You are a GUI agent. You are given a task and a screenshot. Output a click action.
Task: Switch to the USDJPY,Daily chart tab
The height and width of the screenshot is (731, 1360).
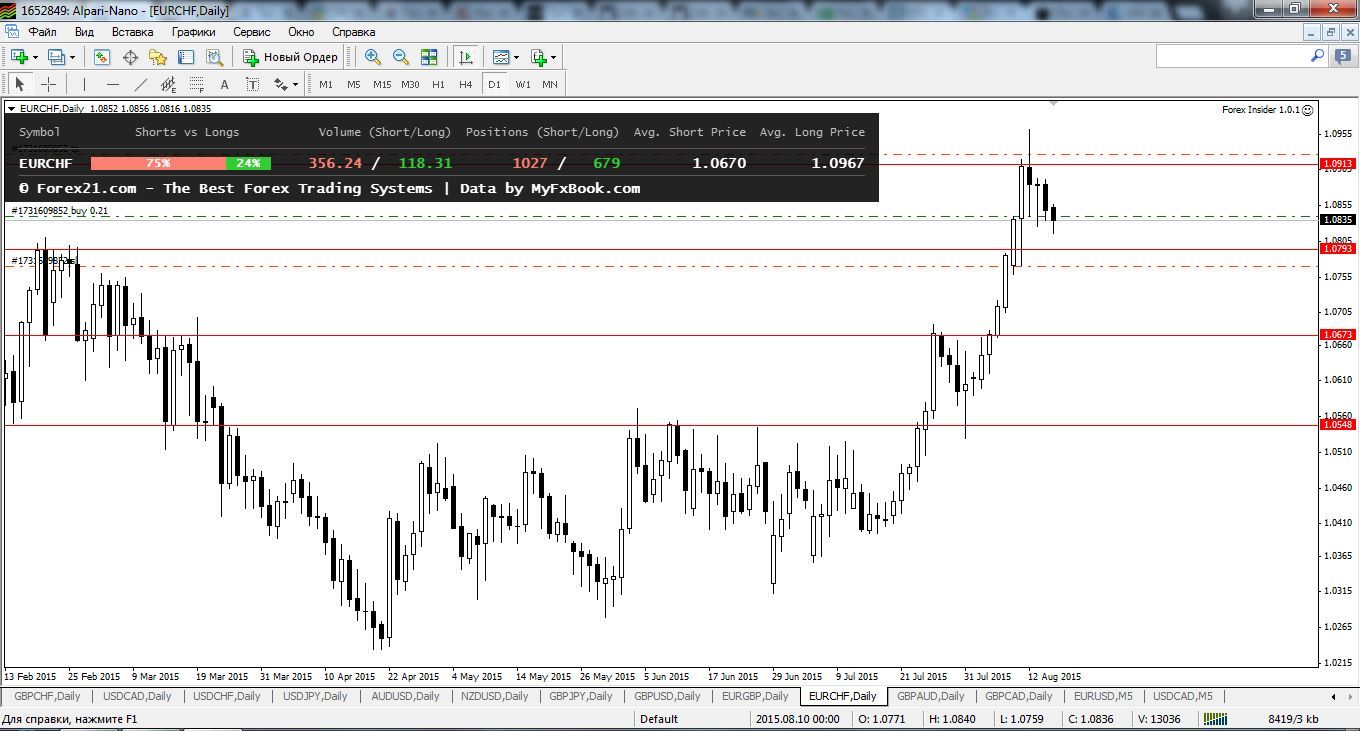[x=315, y=696]
